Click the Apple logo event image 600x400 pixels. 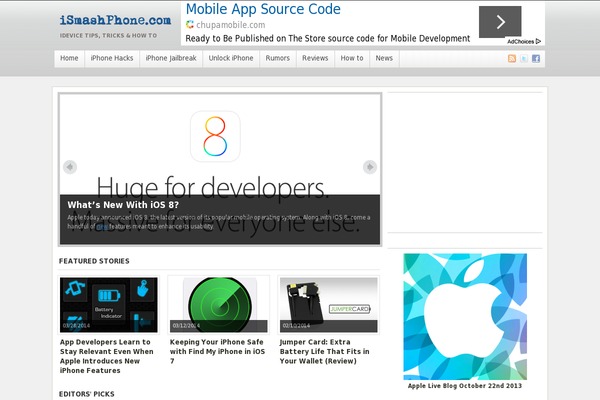(465, 316)
